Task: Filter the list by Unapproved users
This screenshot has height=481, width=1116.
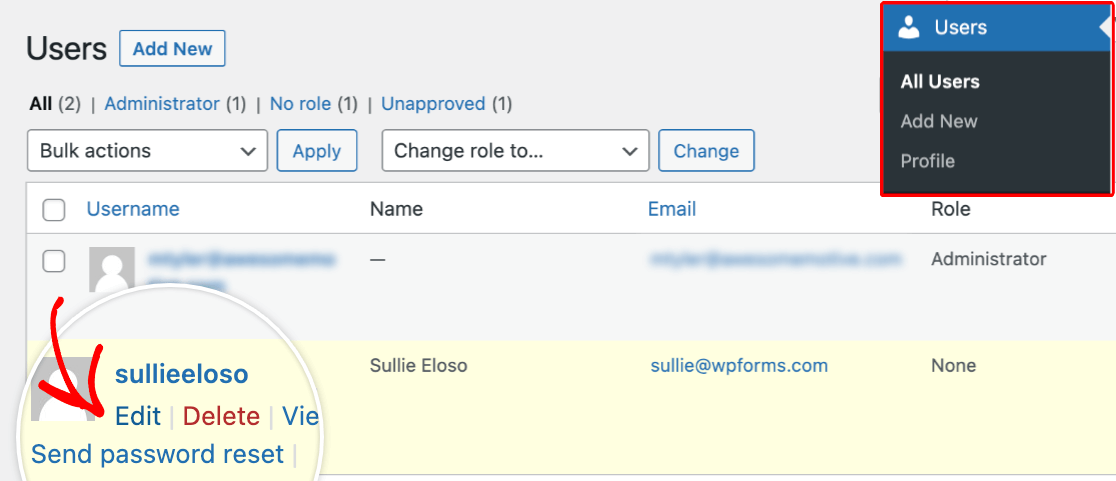Action: [433, 104]
